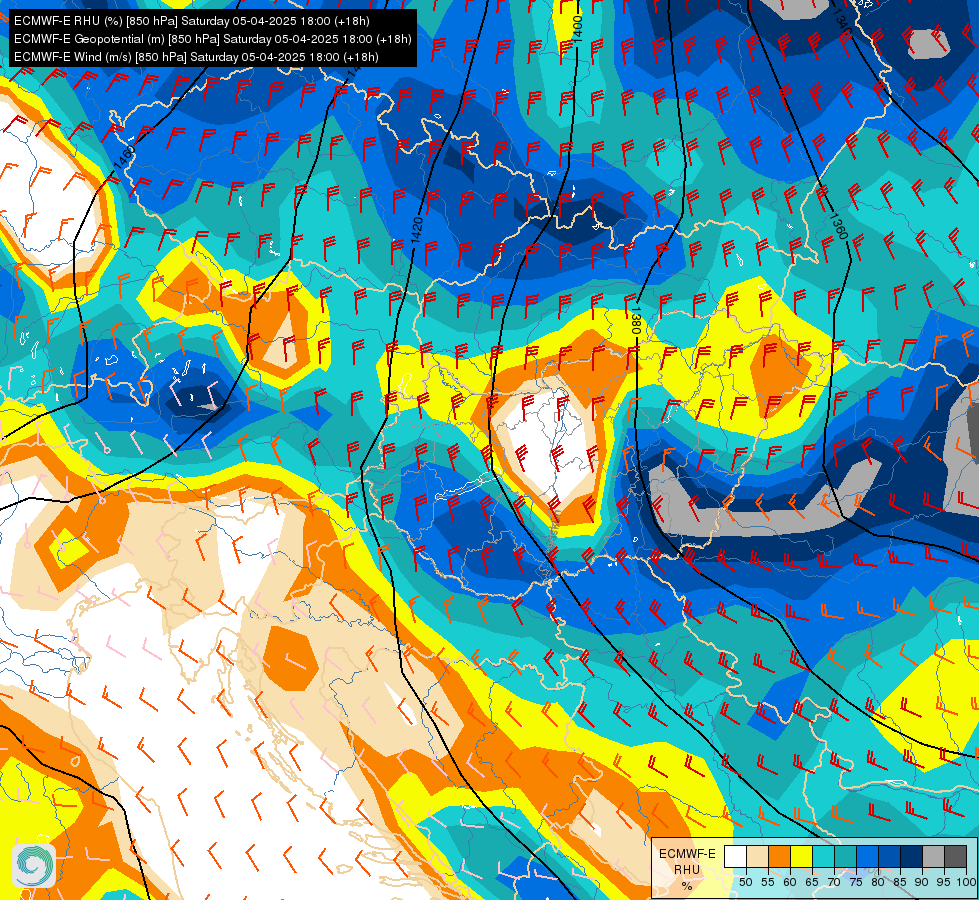Click the 1460 geopotential contour label
The image size is (979, 900).
pos(124,157)
